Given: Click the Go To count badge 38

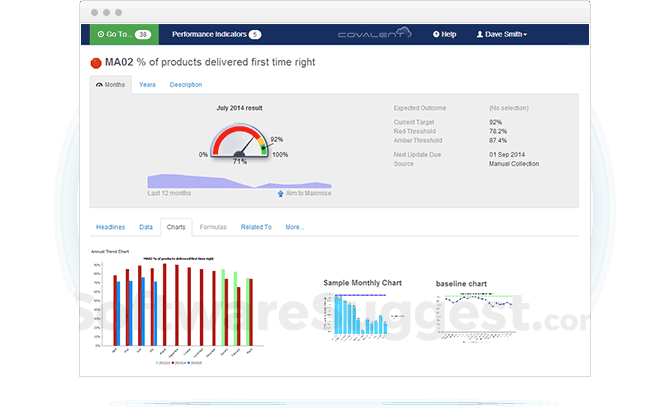Looking at the screenshot, I should click(x=143, y=35).
